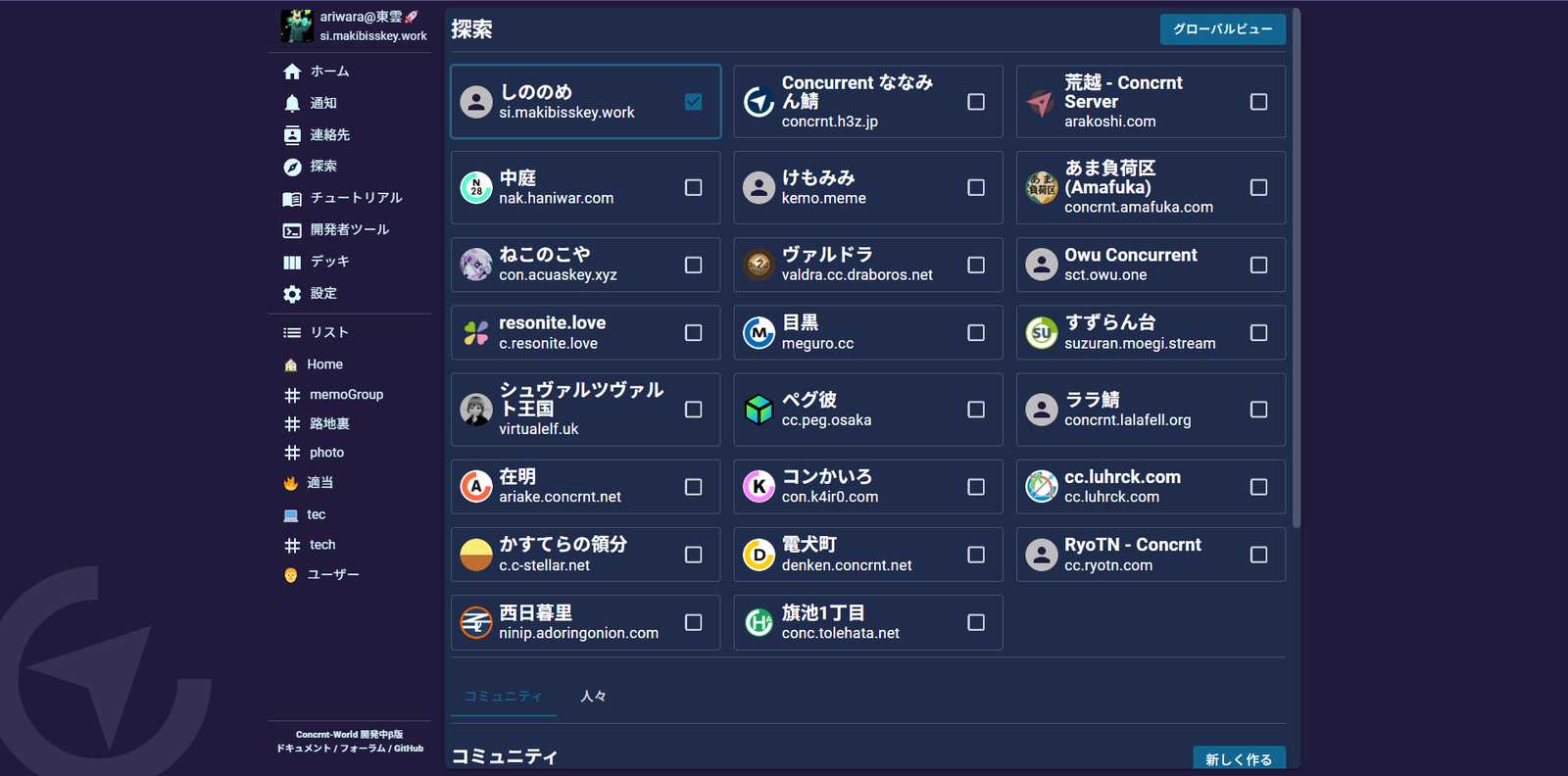Tick the Owu Concurrent checkbox
The width and height of the screenshot is (1568, 776).
pyautogui.click(x=1259, y=265)
